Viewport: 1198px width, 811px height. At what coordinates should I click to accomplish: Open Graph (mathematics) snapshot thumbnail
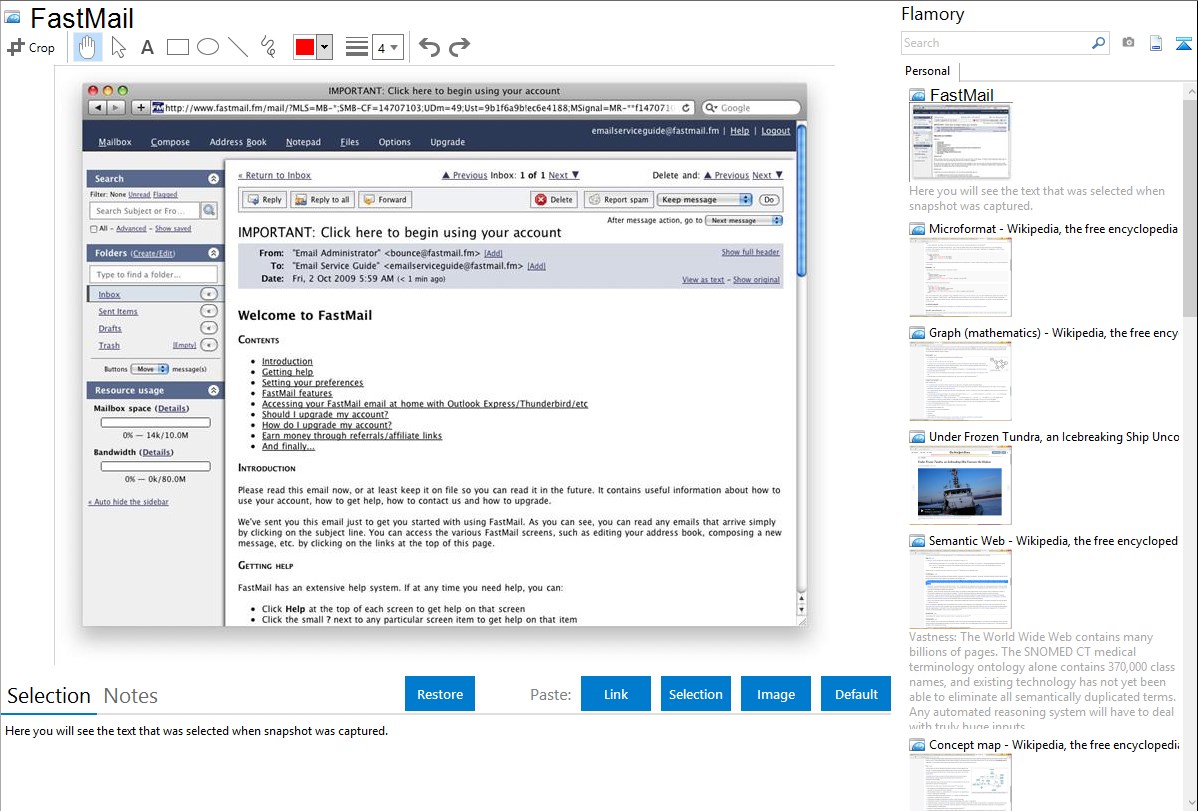click(x=960, y=381)
